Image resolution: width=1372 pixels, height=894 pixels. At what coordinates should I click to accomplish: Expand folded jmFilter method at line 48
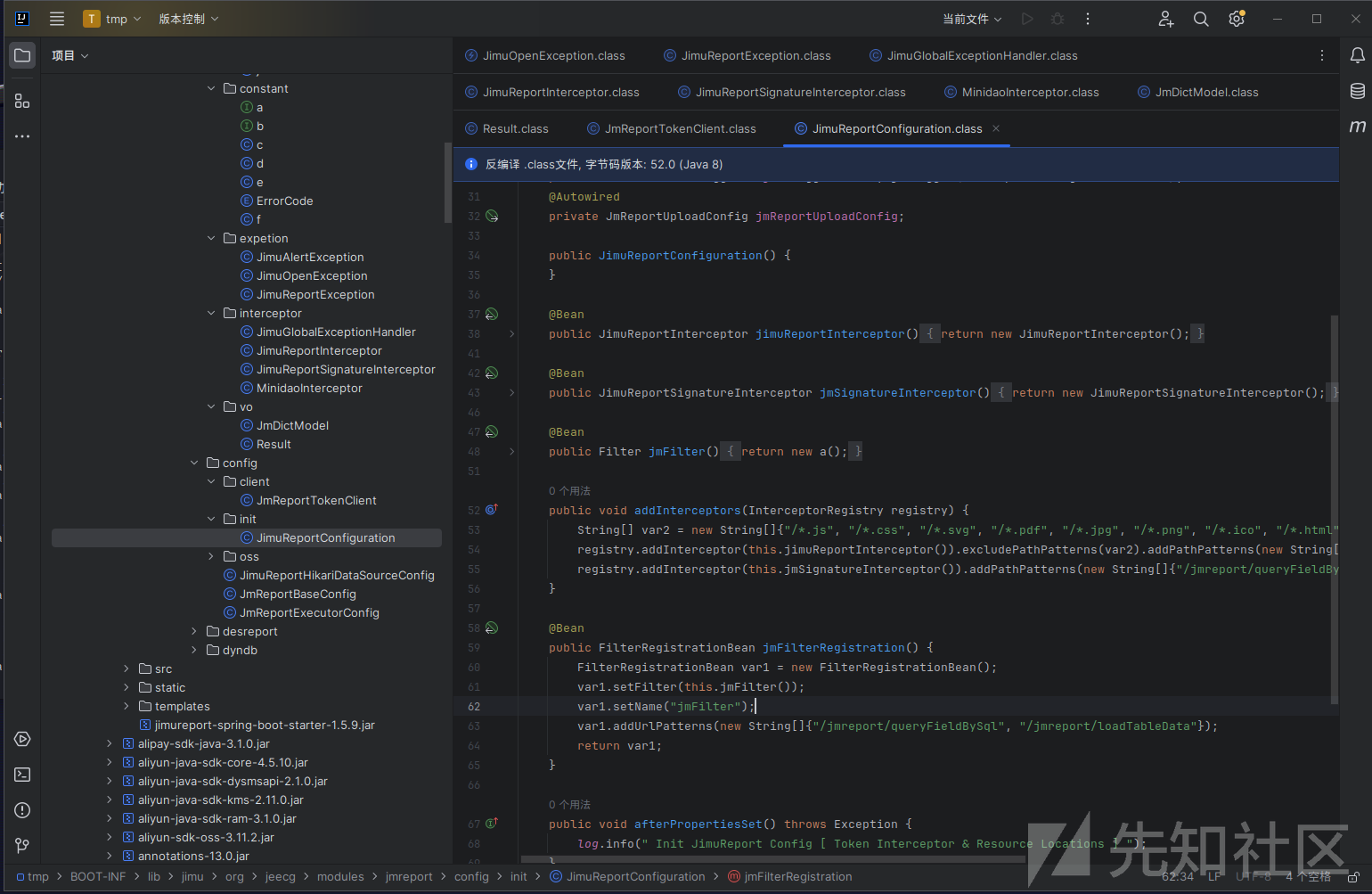click(x=511, y=452)
